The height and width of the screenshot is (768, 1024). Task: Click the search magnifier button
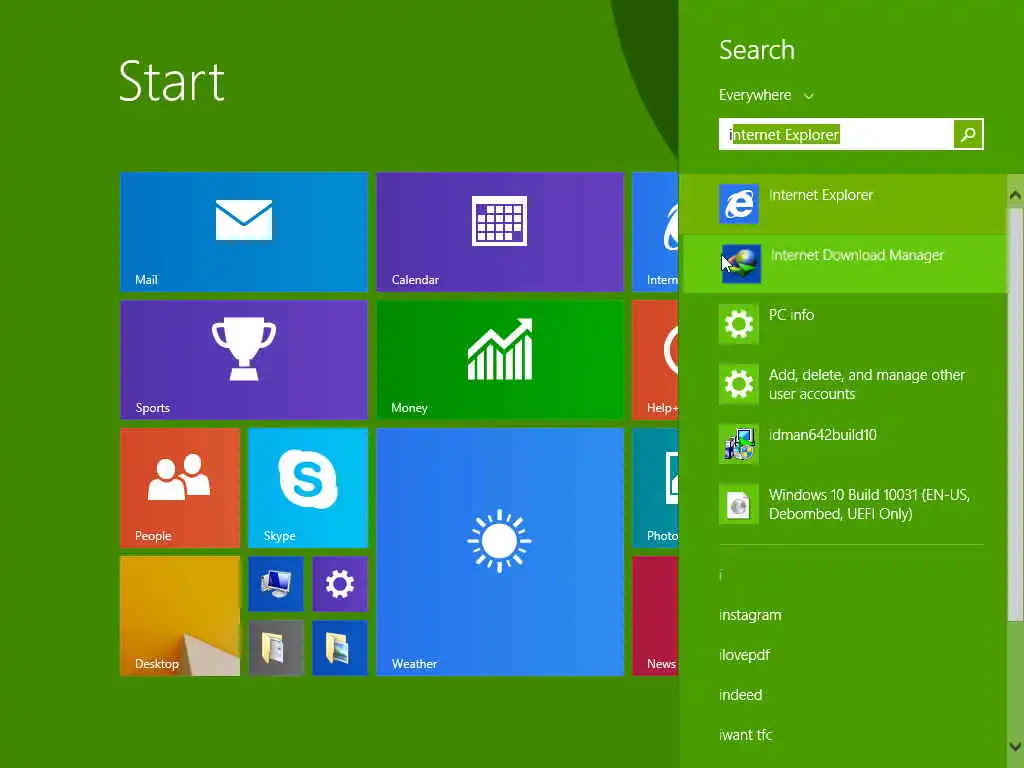(968, 134)
